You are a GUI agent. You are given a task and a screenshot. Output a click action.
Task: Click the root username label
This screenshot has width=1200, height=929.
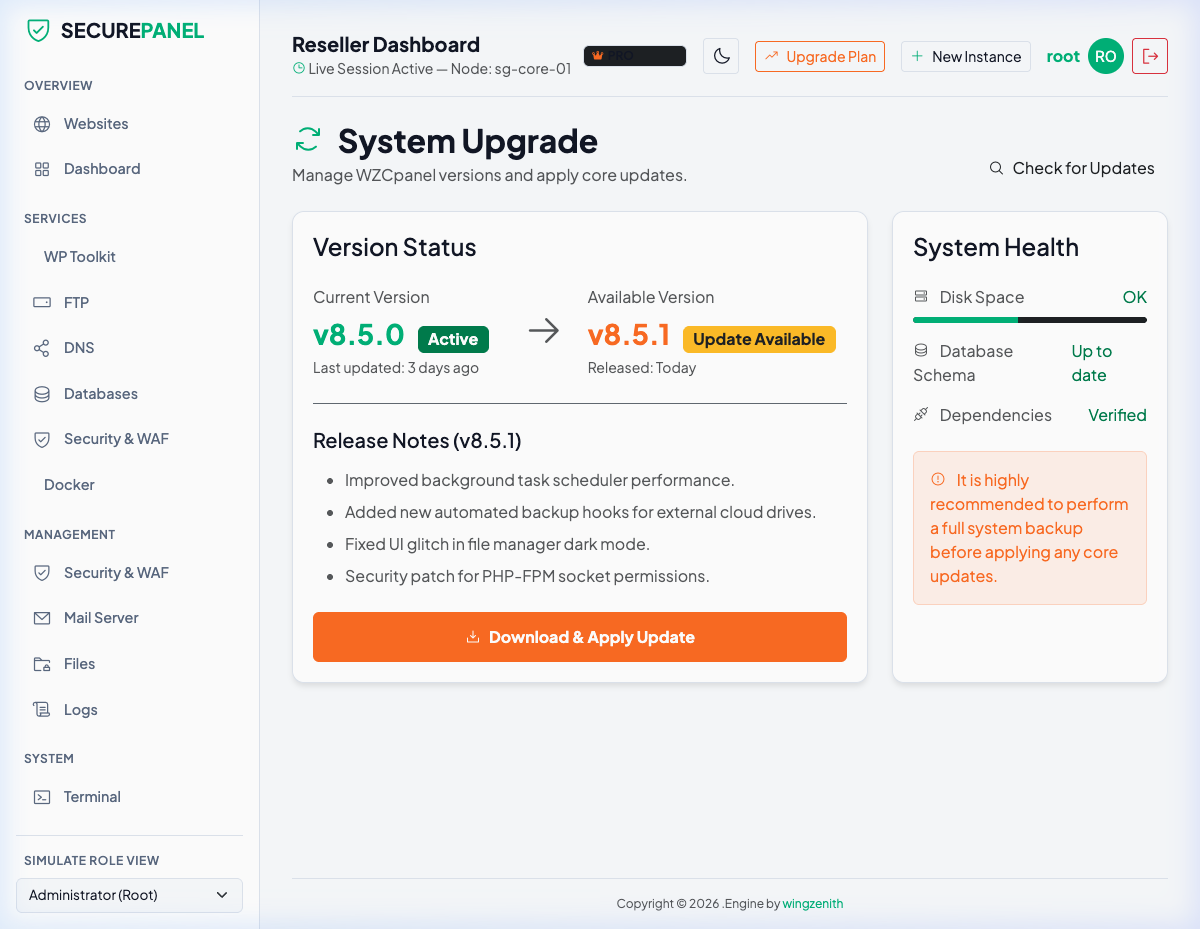(1063, 56)
